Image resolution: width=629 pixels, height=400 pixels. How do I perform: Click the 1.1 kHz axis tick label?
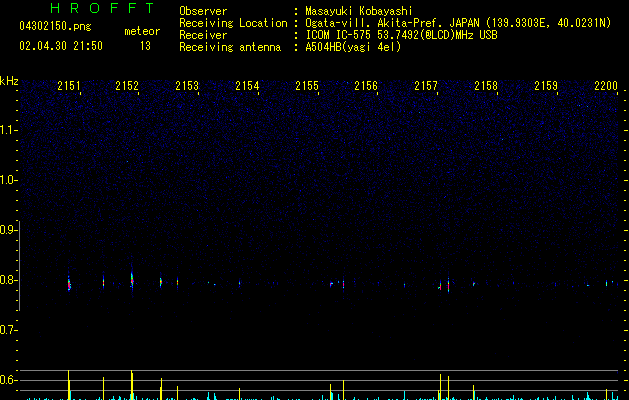tap(8, 130)
